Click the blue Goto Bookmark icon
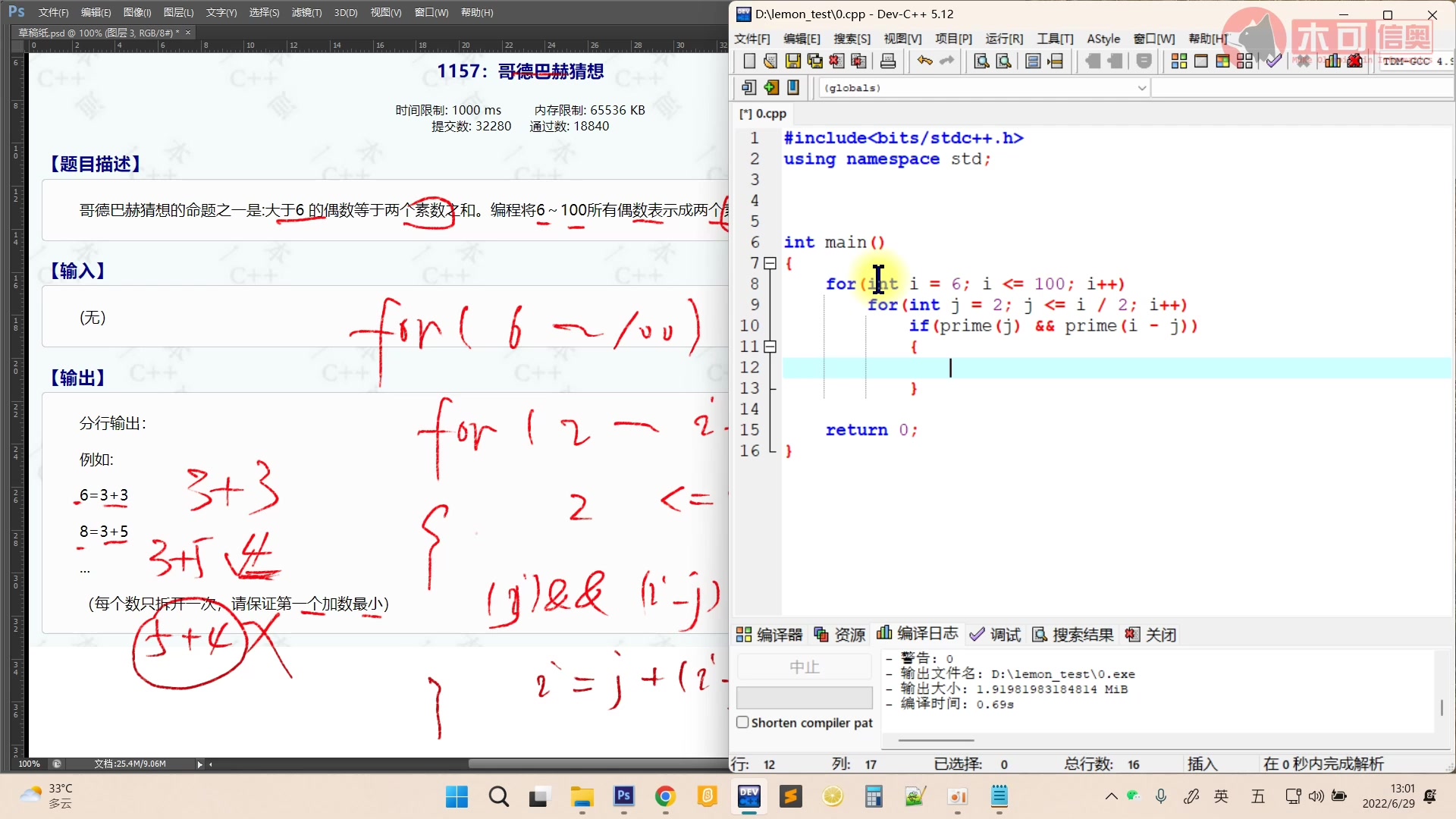The image size is (1456, 819). click(793, 88)
